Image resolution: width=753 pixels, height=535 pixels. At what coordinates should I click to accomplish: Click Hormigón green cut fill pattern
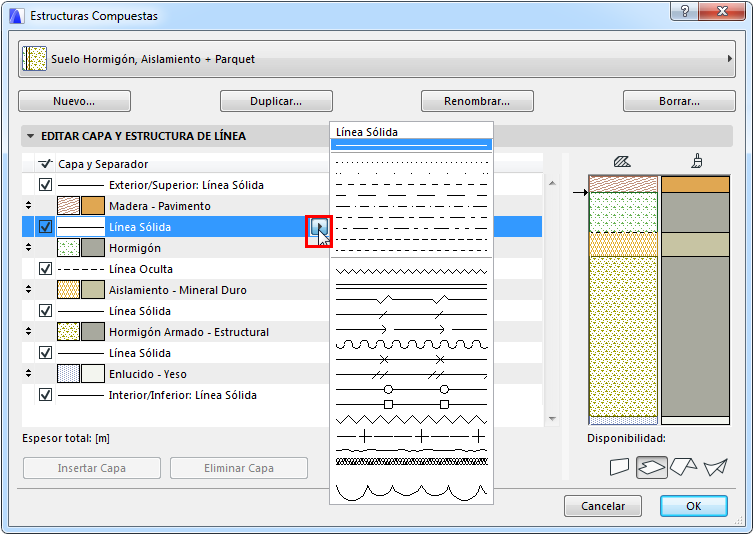tap(68, 248)
